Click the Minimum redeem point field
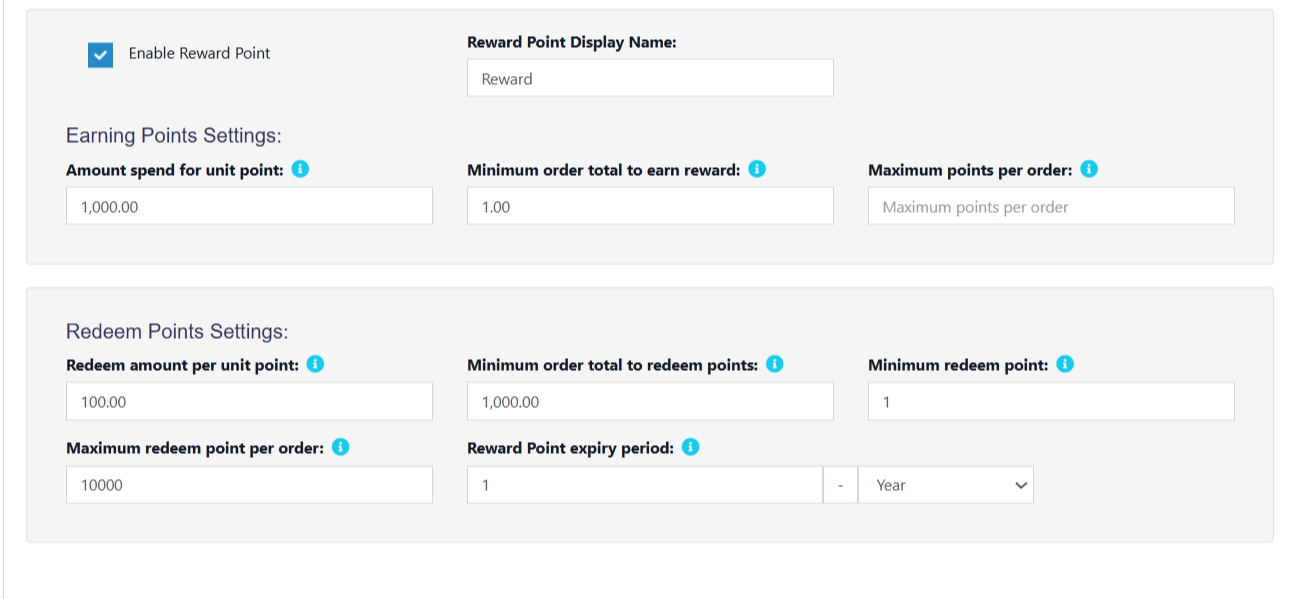 [1051, 401]
